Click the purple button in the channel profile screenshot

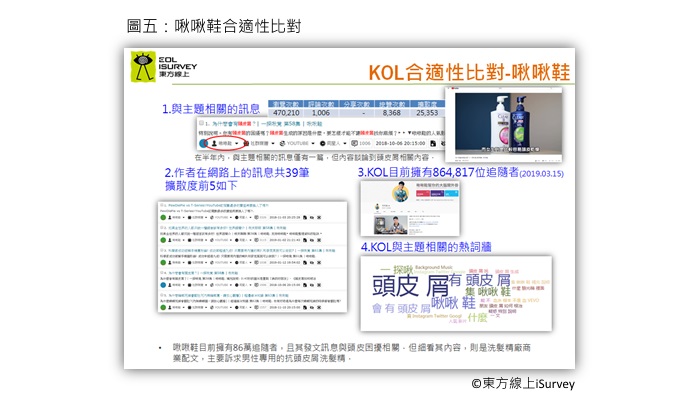pyautogui.click(x=438, y=193)
